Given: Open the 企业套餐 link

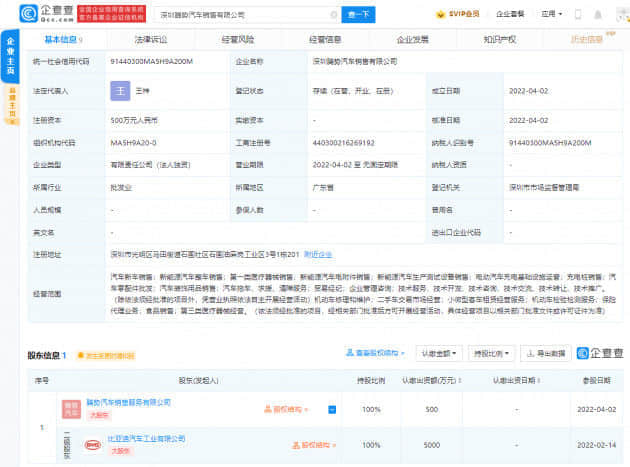Looking at the screenshot, I should tap(510, 14).
